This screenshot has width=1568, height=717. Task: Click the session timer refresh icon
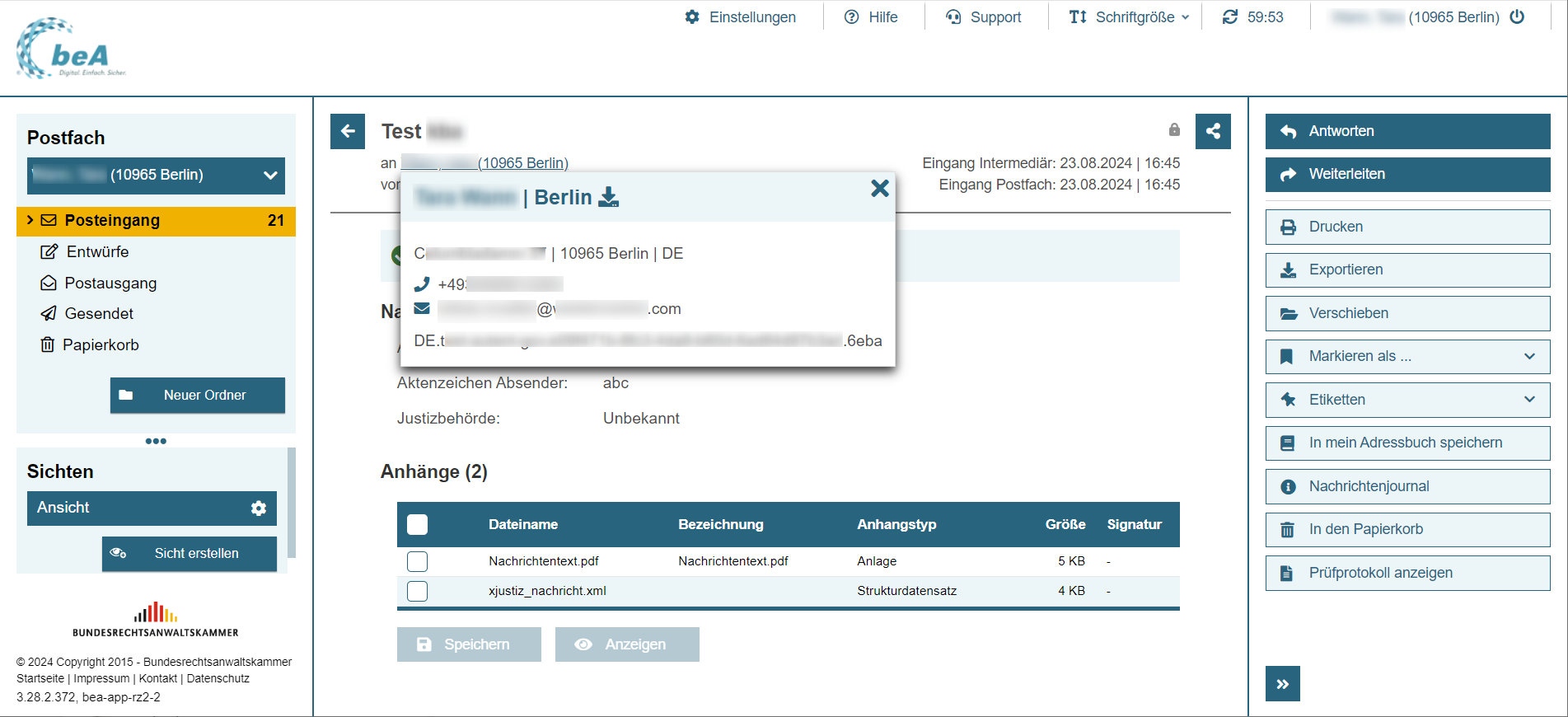point(1230,17)
